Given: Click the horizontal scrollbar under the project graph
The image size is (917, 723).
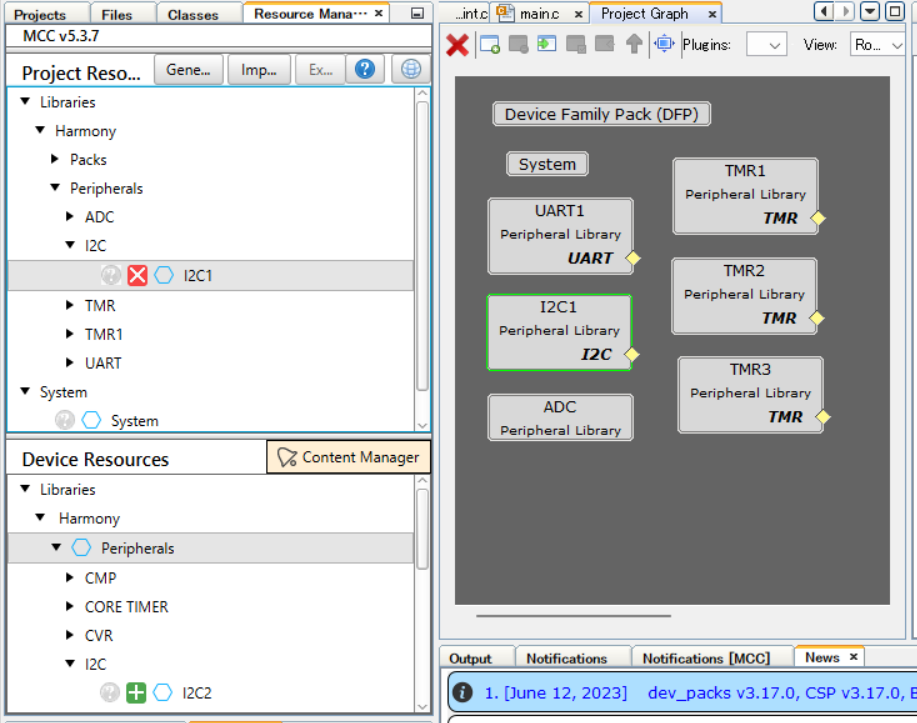Looking at the screenshot, I should [x=545, y=616].
